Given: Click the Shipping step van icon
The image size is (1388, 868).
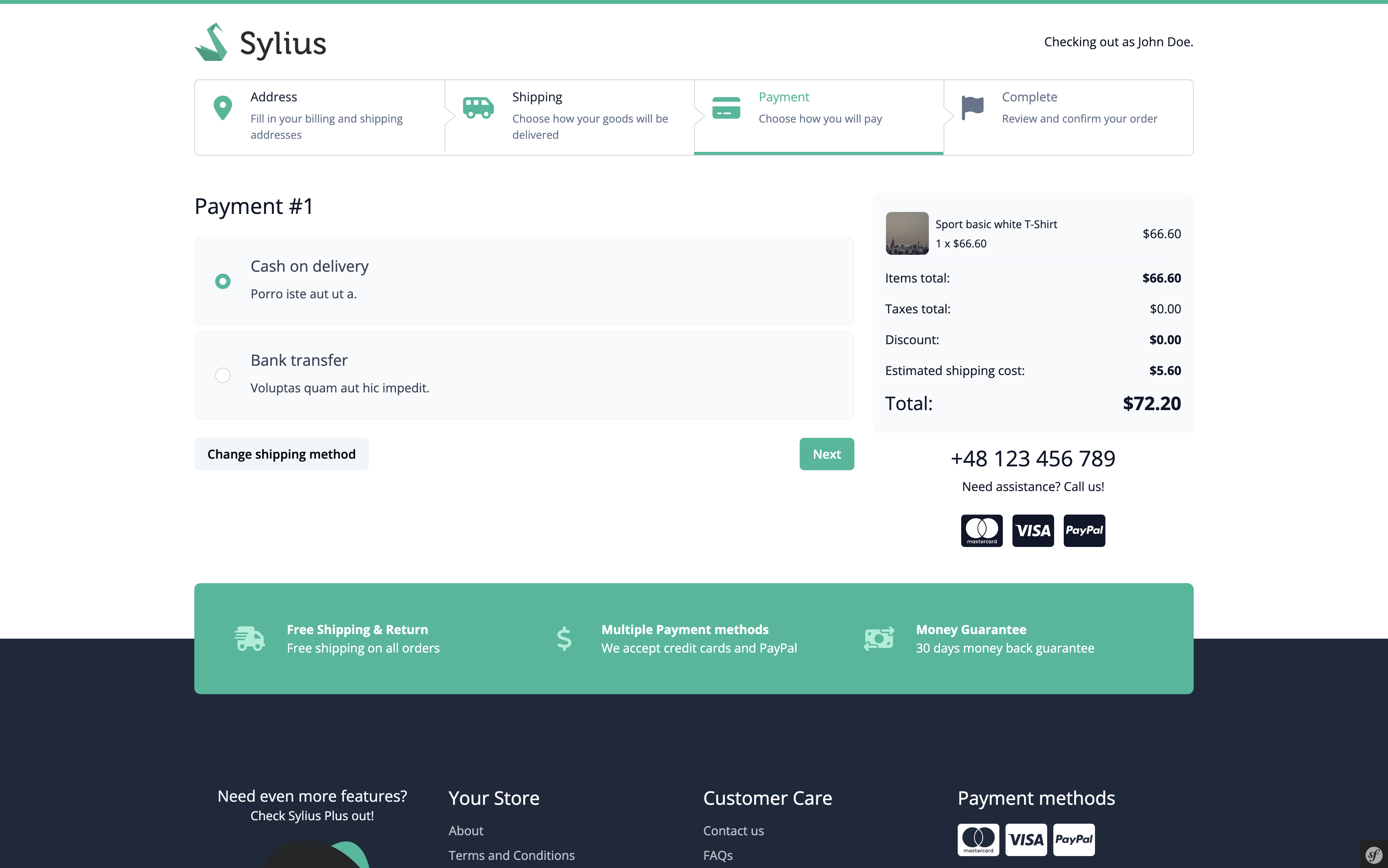Looking at the screenshot, I should pyautogui.click(x=478, y=108).
